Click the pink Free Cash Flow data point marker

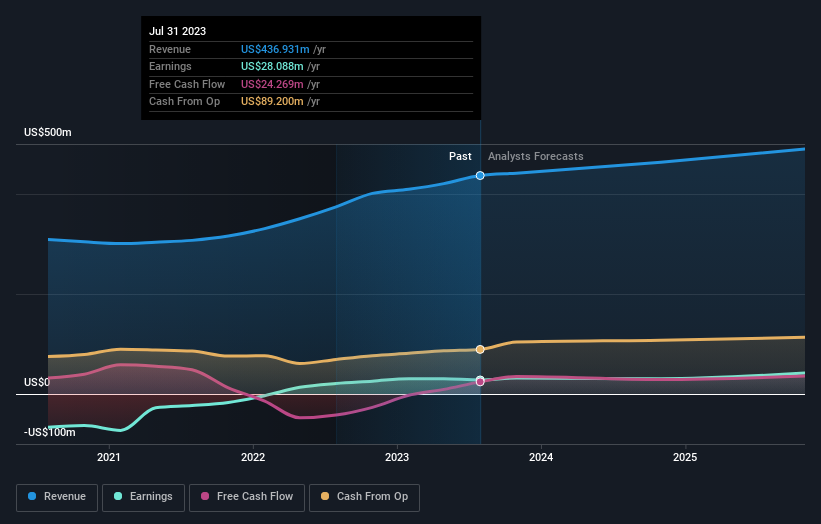pyautogui.click(x=480, y=382)
